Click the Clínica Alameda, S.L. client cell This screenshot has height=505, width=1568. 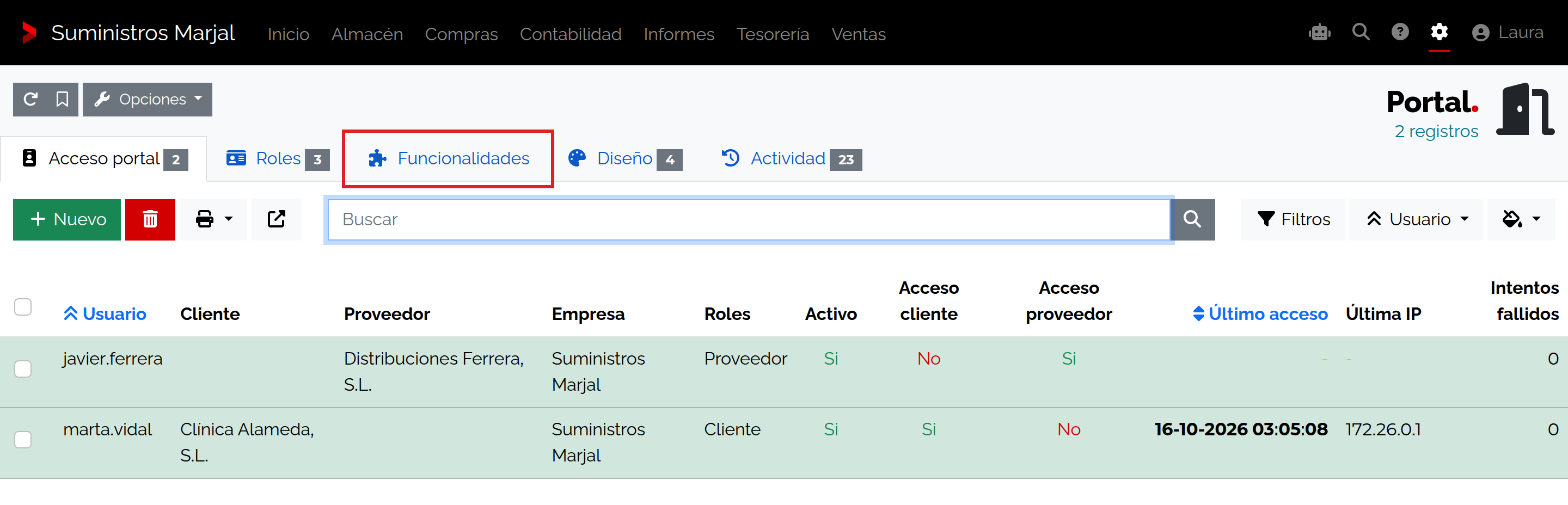coord(247,442)
